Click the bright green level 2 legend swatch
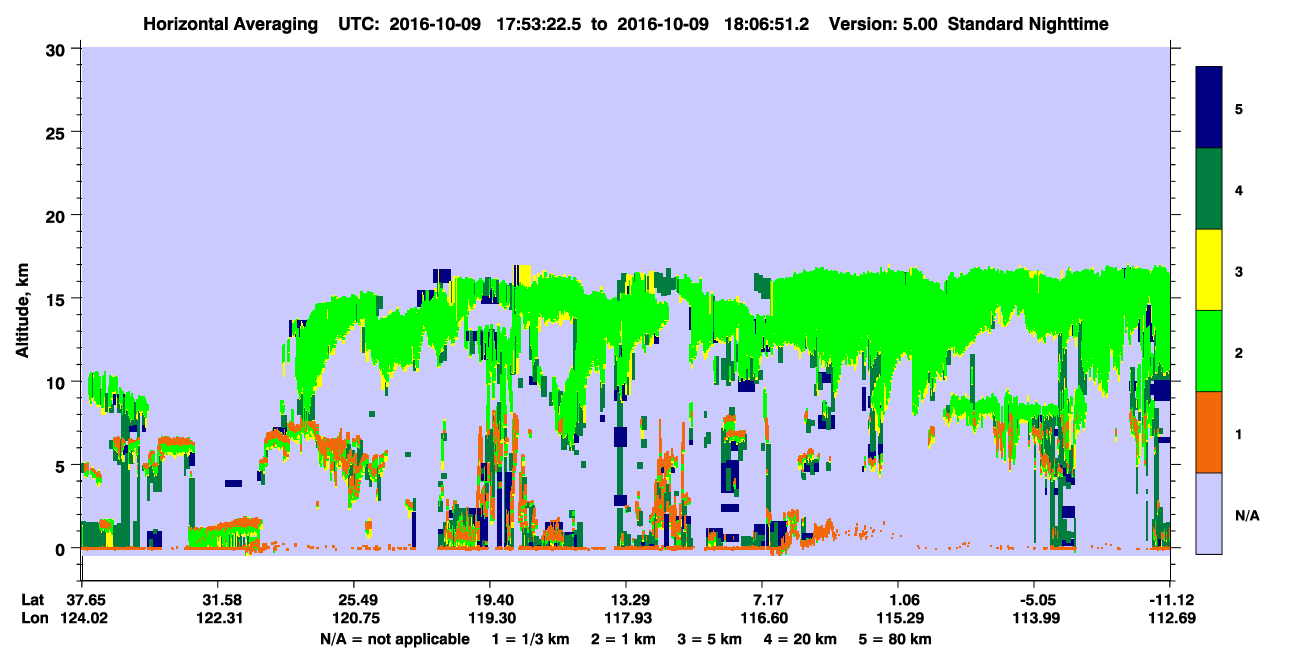1300x667 pixels. pyautogui.click(x=1210, y=351)
